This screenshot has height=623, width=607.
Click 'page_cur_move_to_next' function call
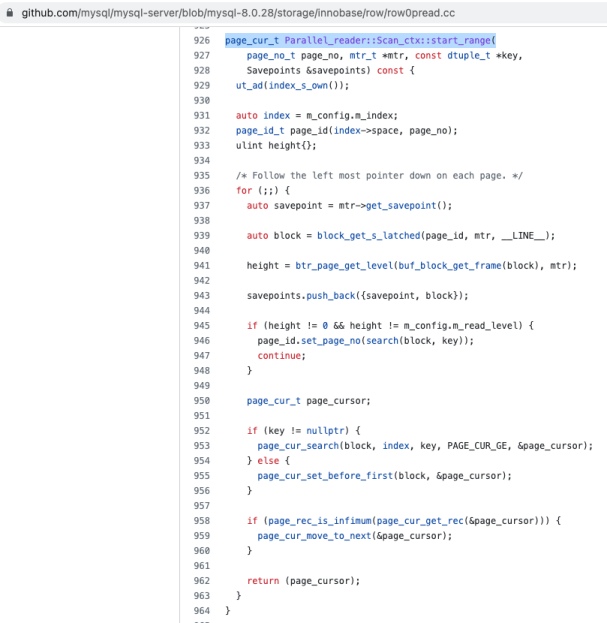pyautogui.click(x=314, y=536)
